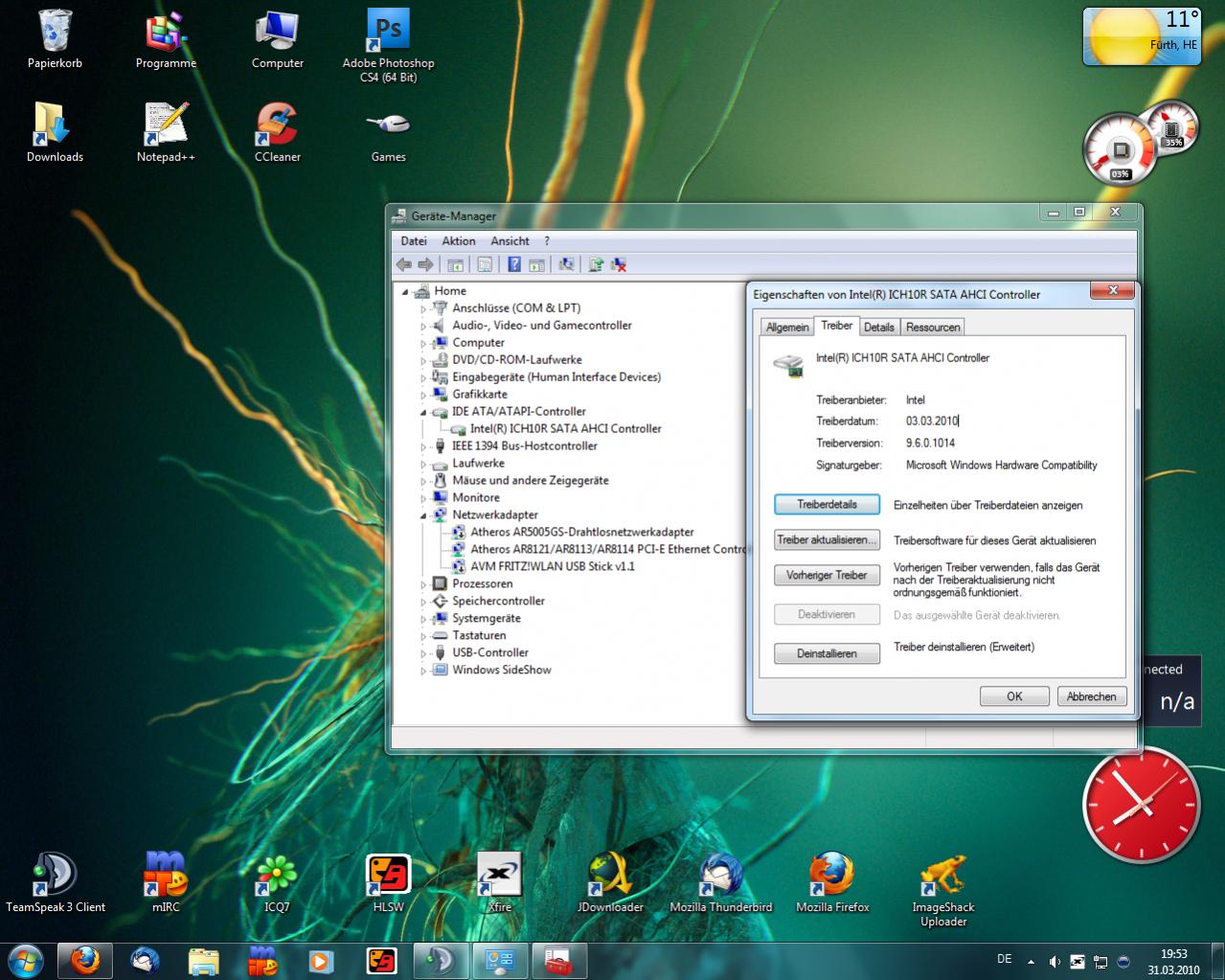1225x980 pixels.
Task: Open Mozilla Thunderbird desktop shortcut
Action: pyautogui.click(x=721, y=882)
